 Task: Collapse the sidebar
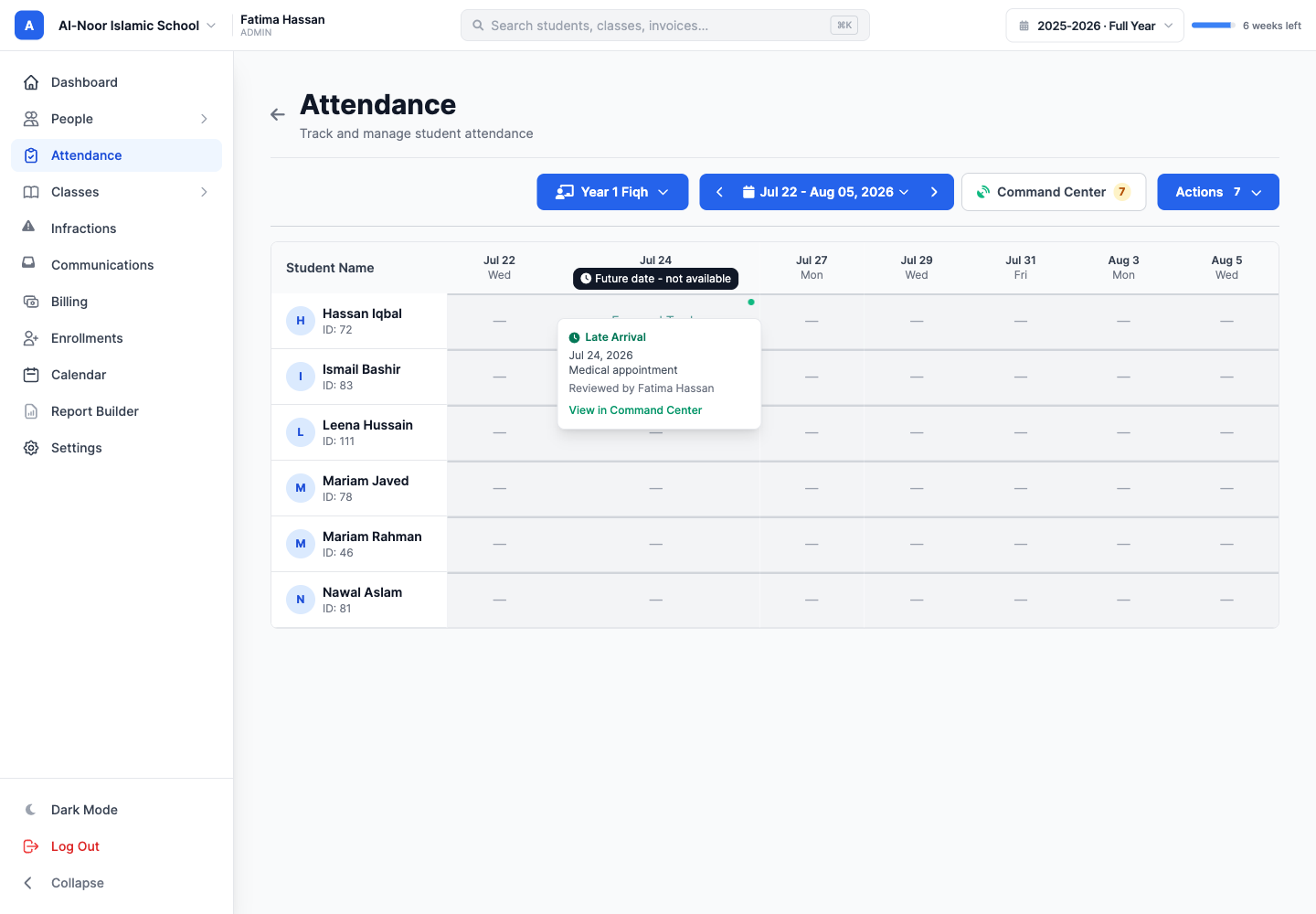click(116, 883)
